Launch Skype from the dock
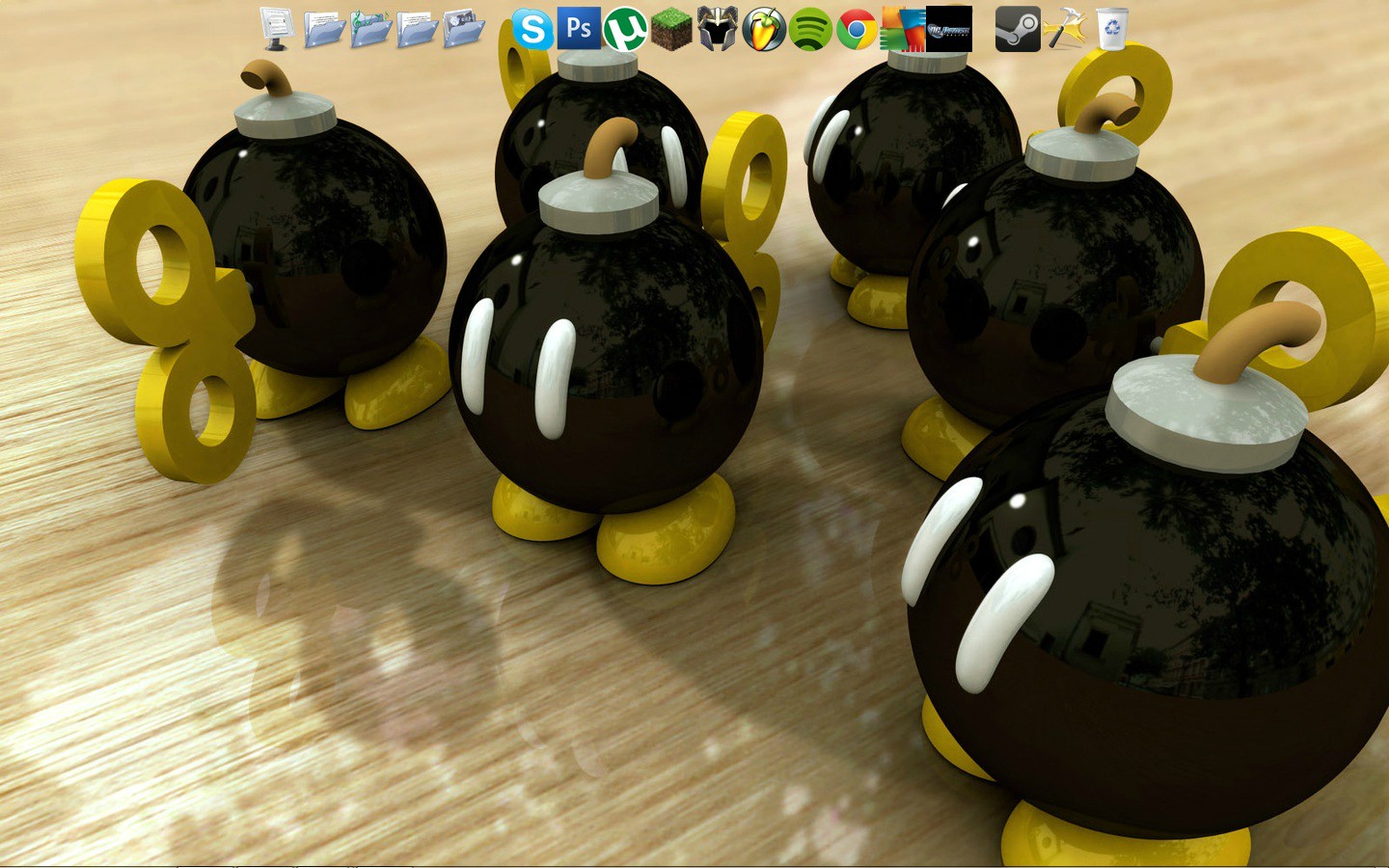The width and height of the screenshot is (1389, 868). [x=532, y=29]
